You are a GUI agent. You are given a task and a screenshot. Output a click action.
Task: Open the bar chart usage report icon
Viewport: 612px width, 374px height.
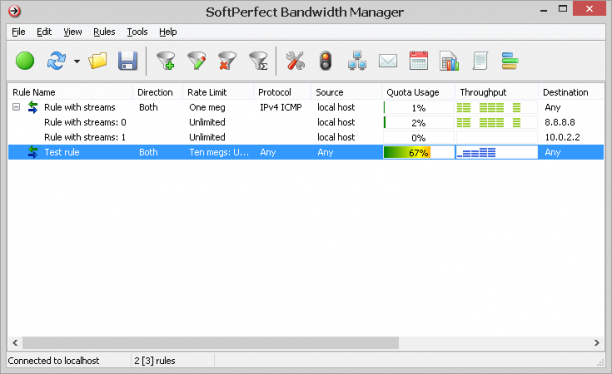449,61
